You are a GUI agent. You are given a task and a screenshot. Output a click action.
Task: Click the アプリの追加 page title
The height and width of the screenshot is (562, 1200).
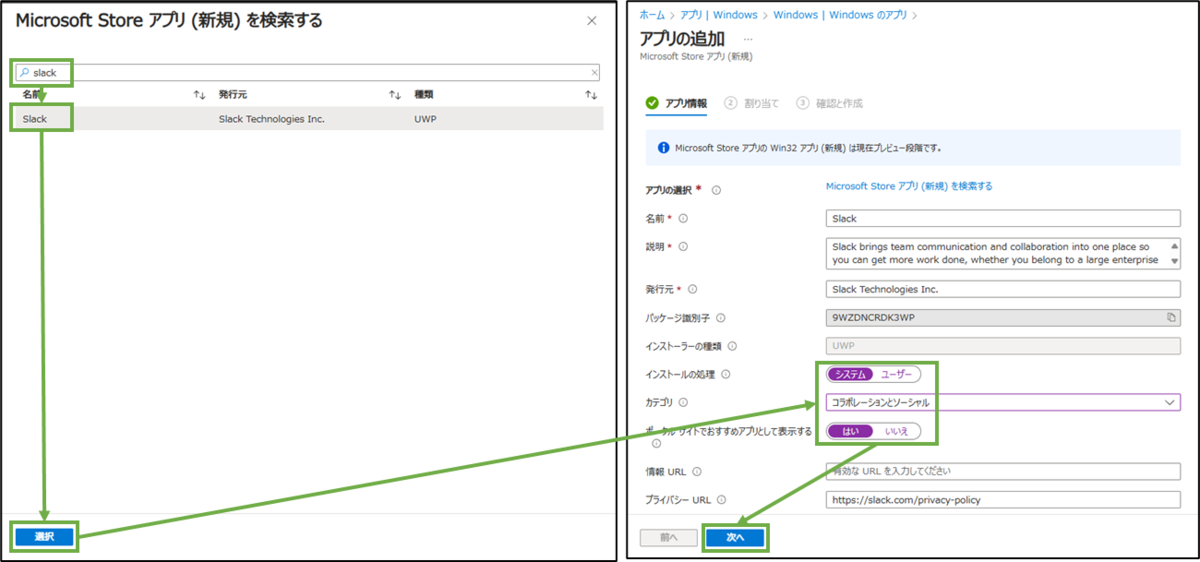coord(682,38)
